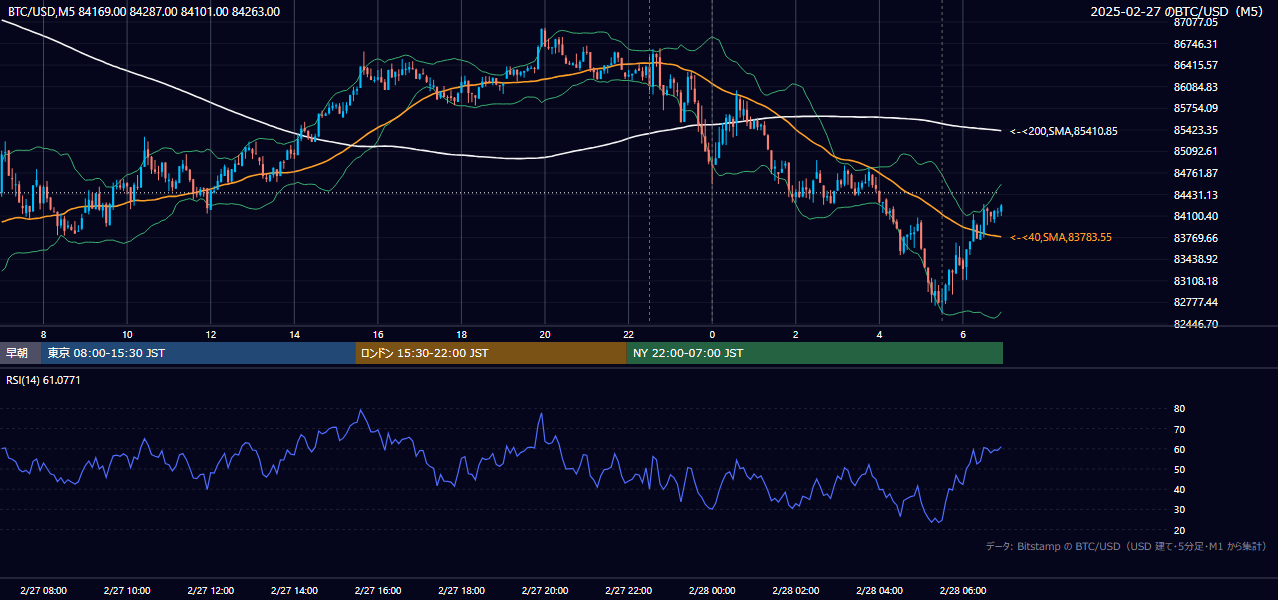Select the ロンドン 15:30-22:00 JST session bar
Viewport: 1278px width, 600px height.
click(x=491, y=353)
